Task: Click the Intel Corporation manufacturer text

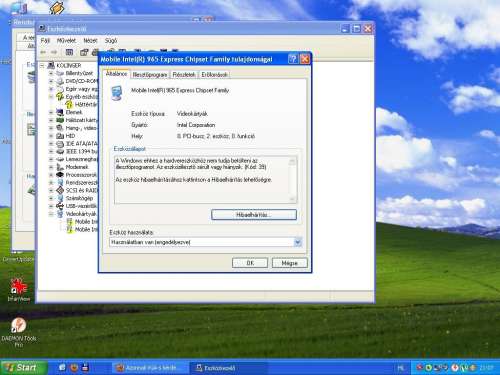Action: tap(196, 125)
